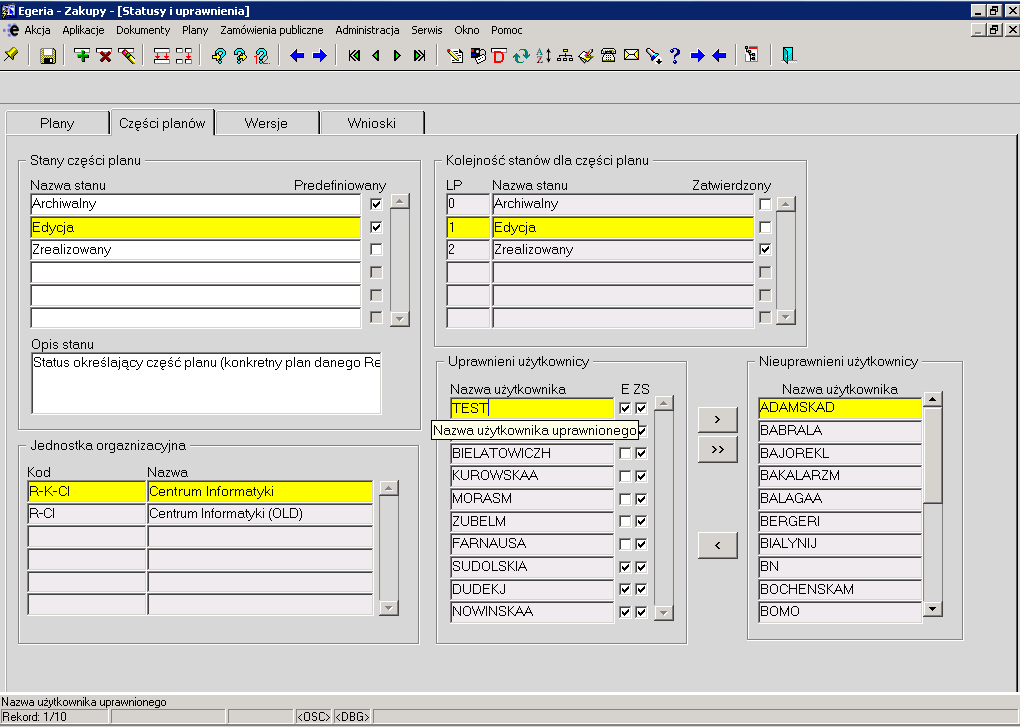Toggle Predefiniowany checkbox for Edycja
1020x728 pixels.
point(376,227)
